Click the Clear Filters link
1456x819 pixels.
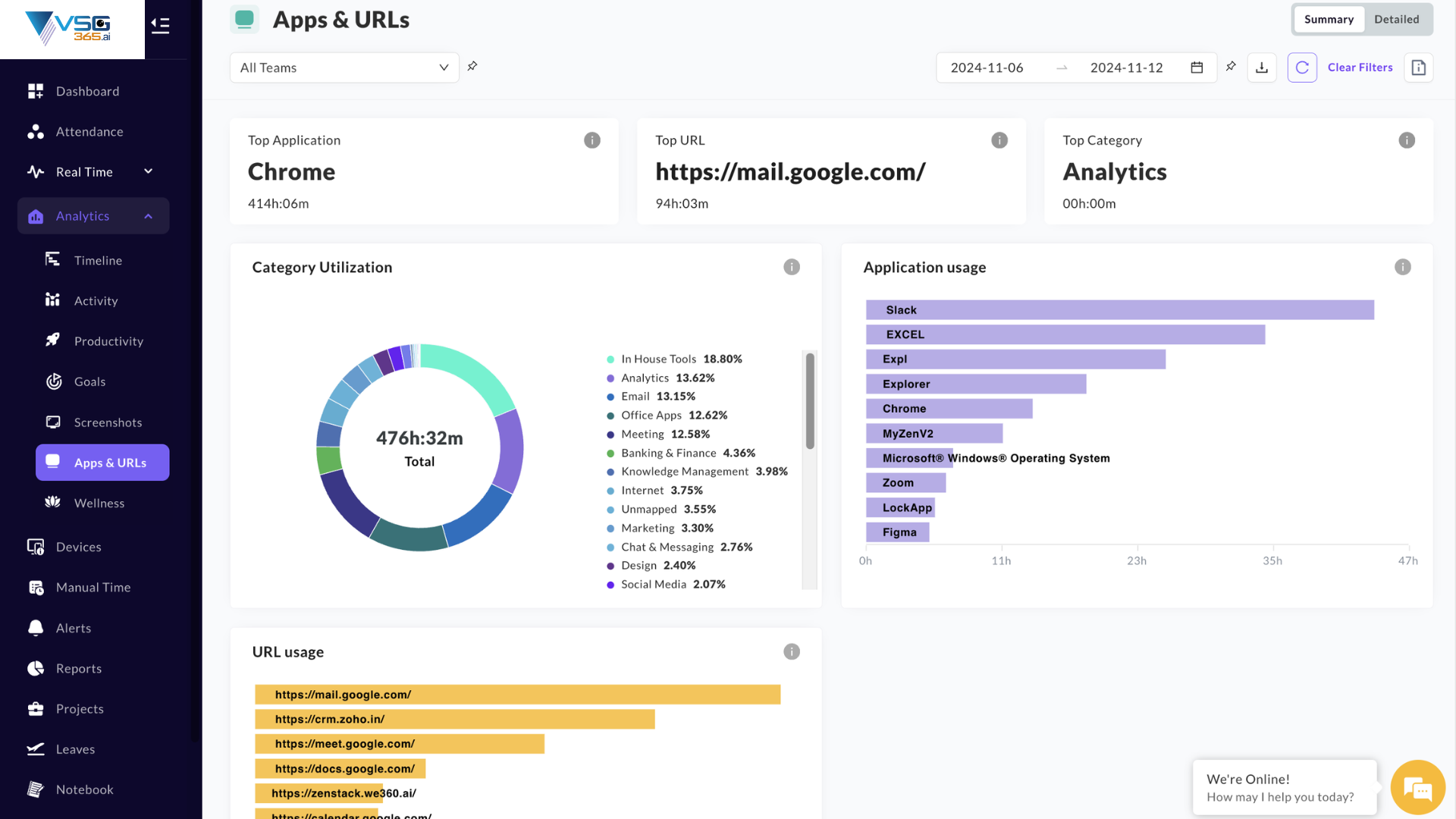1360,67
